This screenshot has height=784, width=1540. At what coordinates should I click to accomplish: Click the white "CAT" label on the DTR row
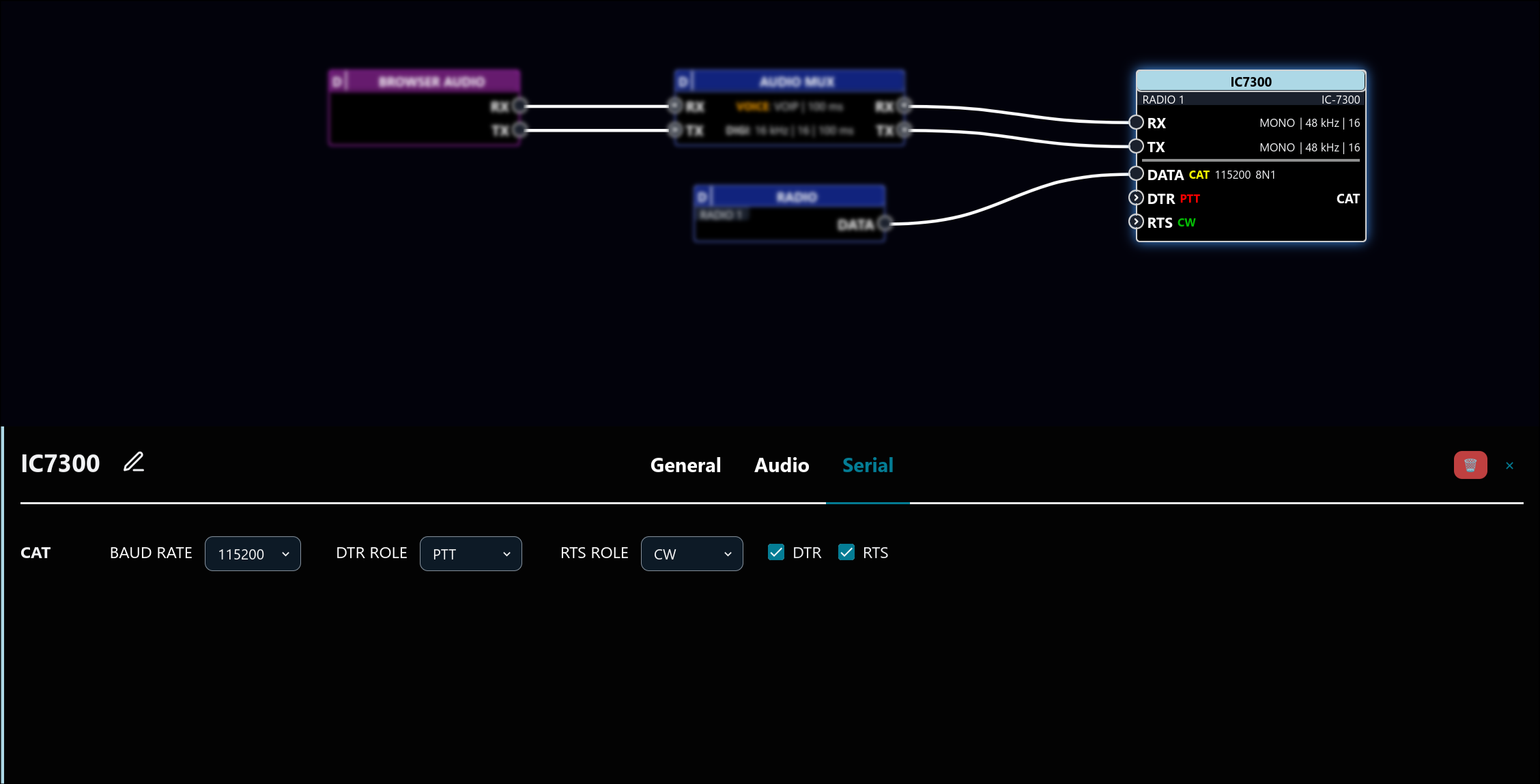(1347, 199)
